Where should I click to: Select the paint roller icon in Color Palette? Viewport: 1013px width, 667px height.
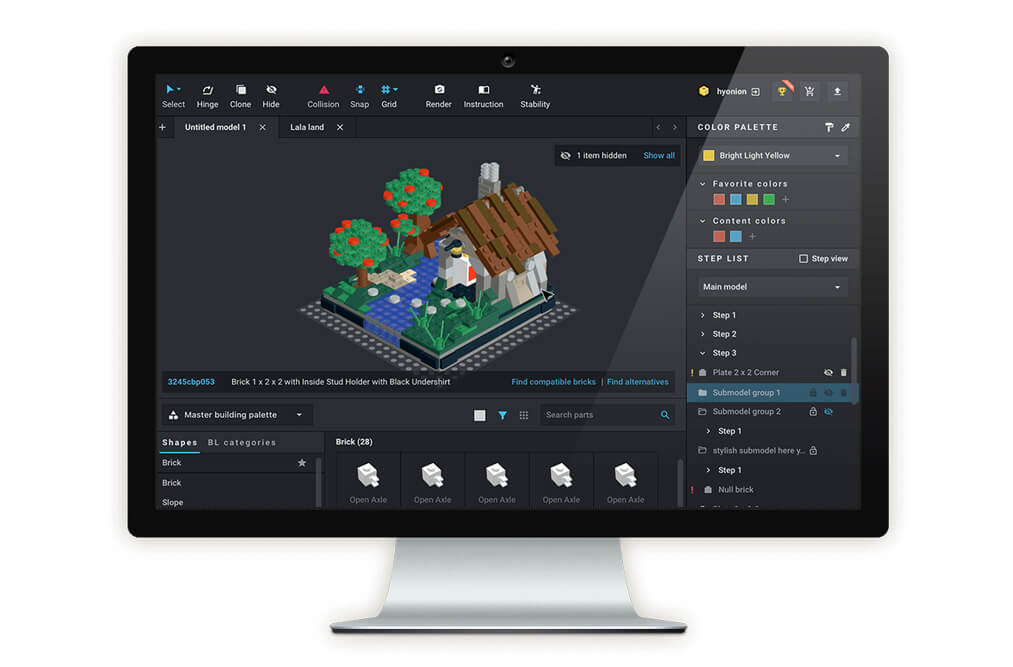(829, 128)
